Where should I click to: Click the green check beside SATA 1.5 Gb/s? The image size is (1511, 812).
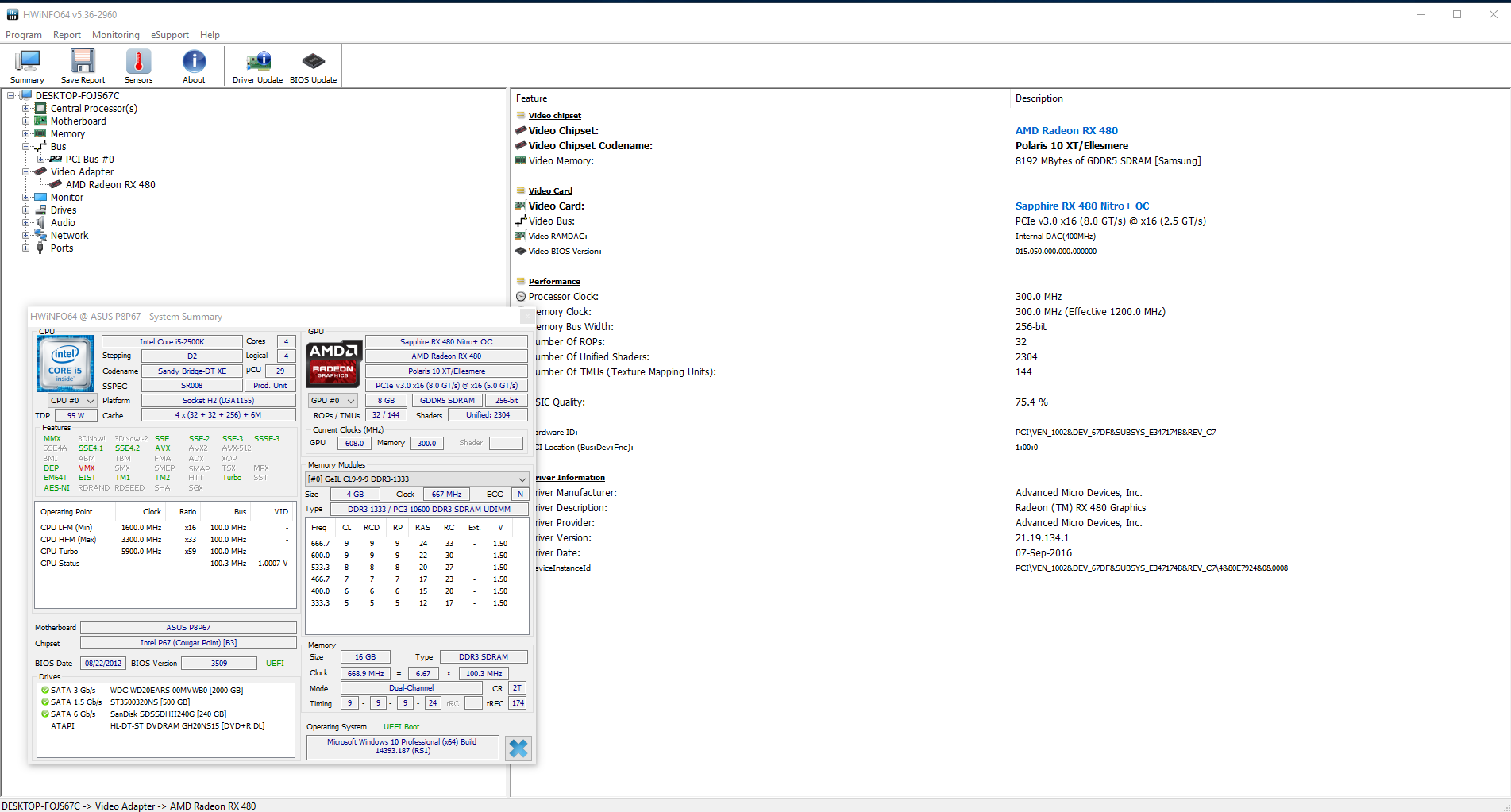coord(45,702)
